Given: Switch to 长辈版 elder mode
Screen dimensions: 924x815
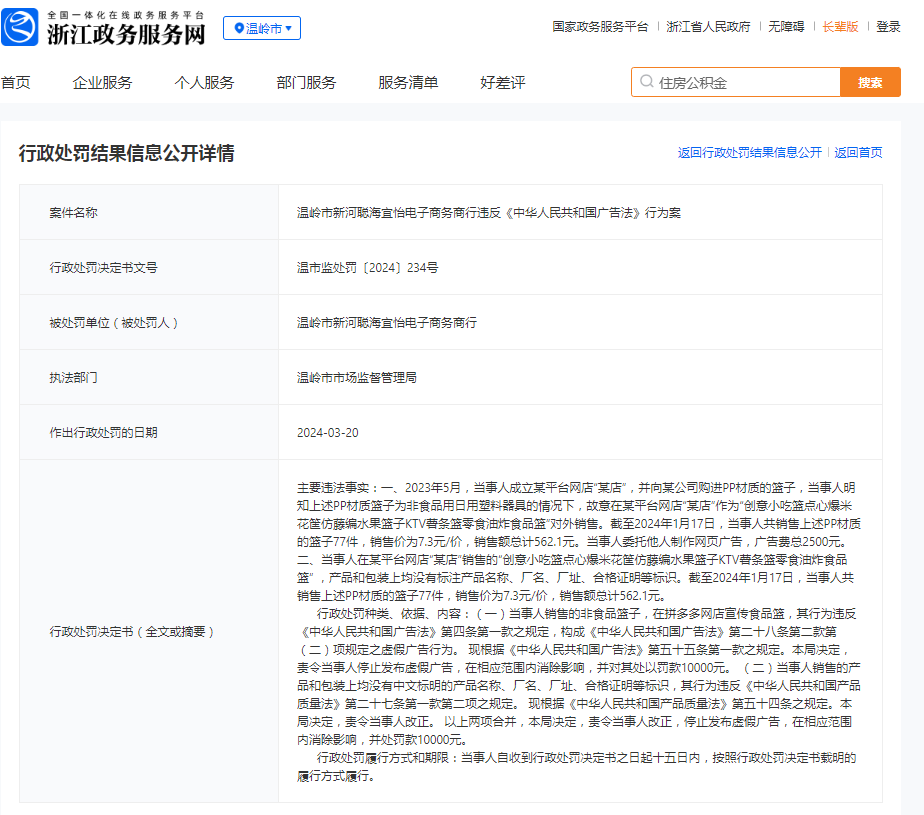Looking at the screenshot, I should coord(840,27).
